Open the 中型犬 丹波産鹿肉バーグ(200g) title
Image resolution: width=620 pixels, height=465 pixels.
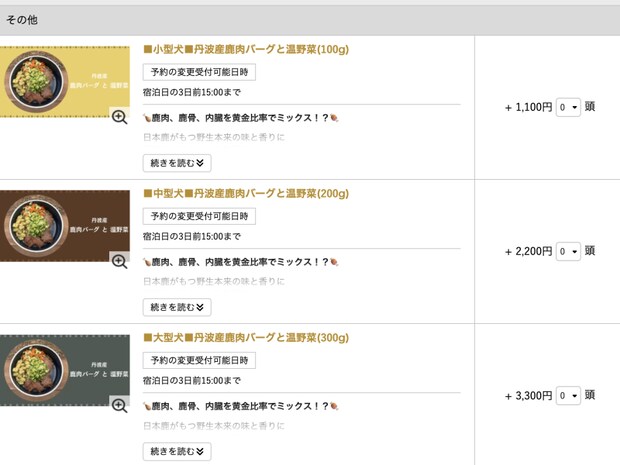tap(246, 193)
